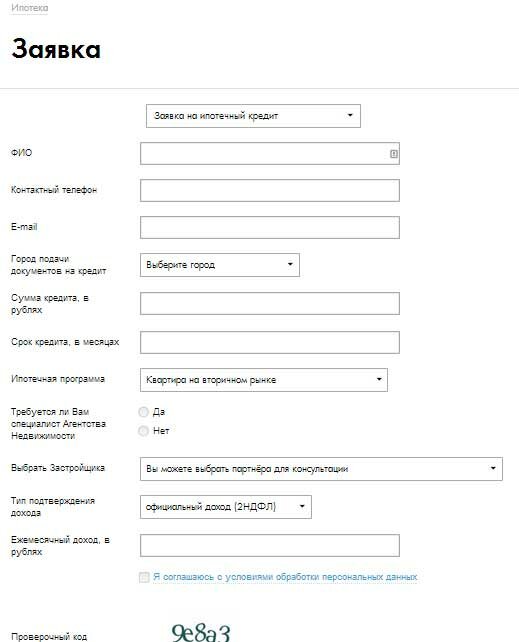
Task: Open the Ипотечная программа dropdown
Action: point(264,380)
